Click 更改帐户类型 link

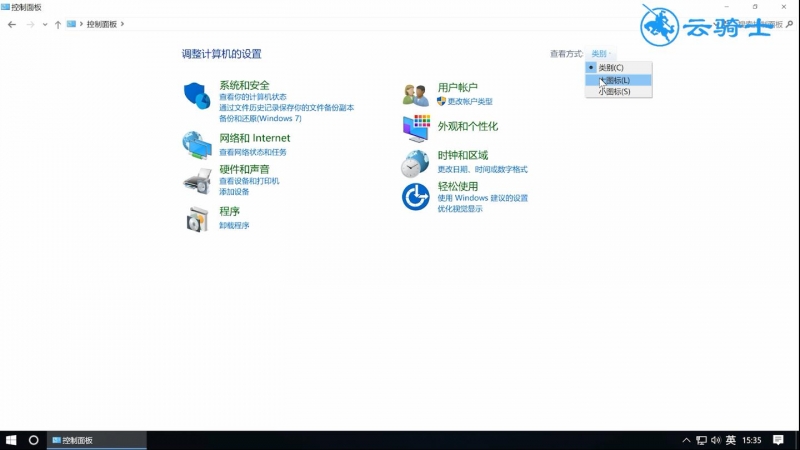point(470,102)
